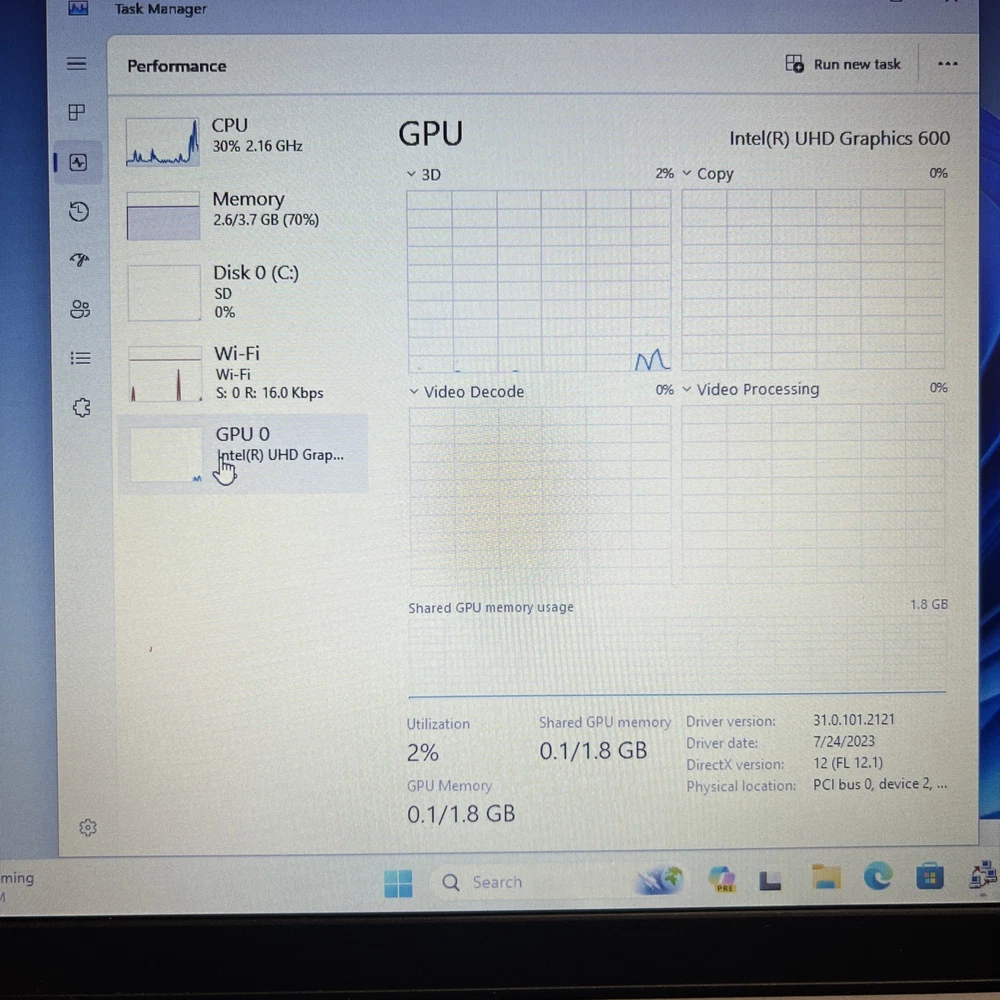
Task: Go to the Processes page icon
Action: pyautogui.click(x=77, y=113)
